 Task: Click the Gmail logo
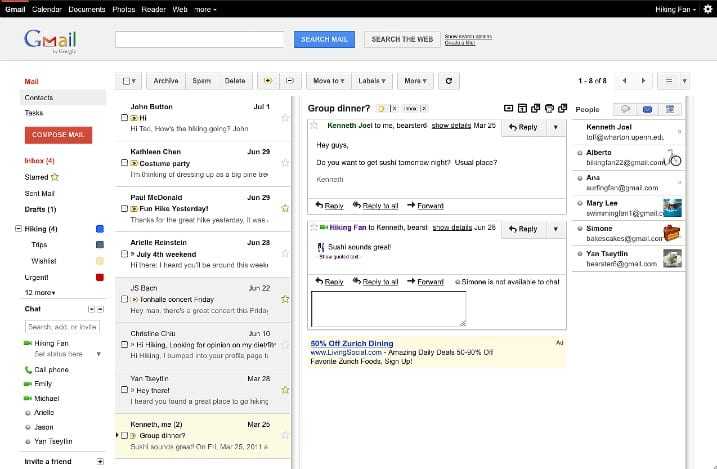(50, 40)
